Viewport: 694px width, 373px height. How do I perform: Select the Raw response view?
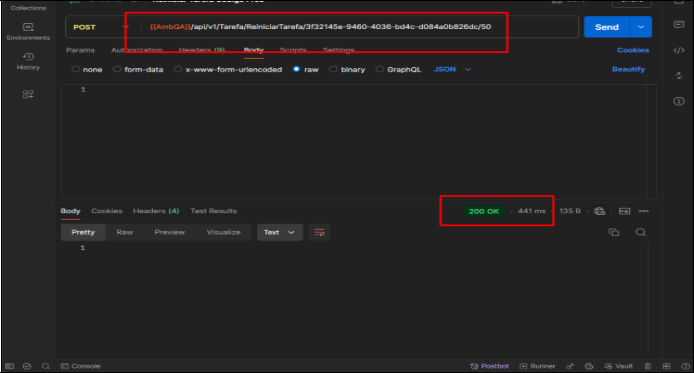pyautogui.click(x=124, y=232)
